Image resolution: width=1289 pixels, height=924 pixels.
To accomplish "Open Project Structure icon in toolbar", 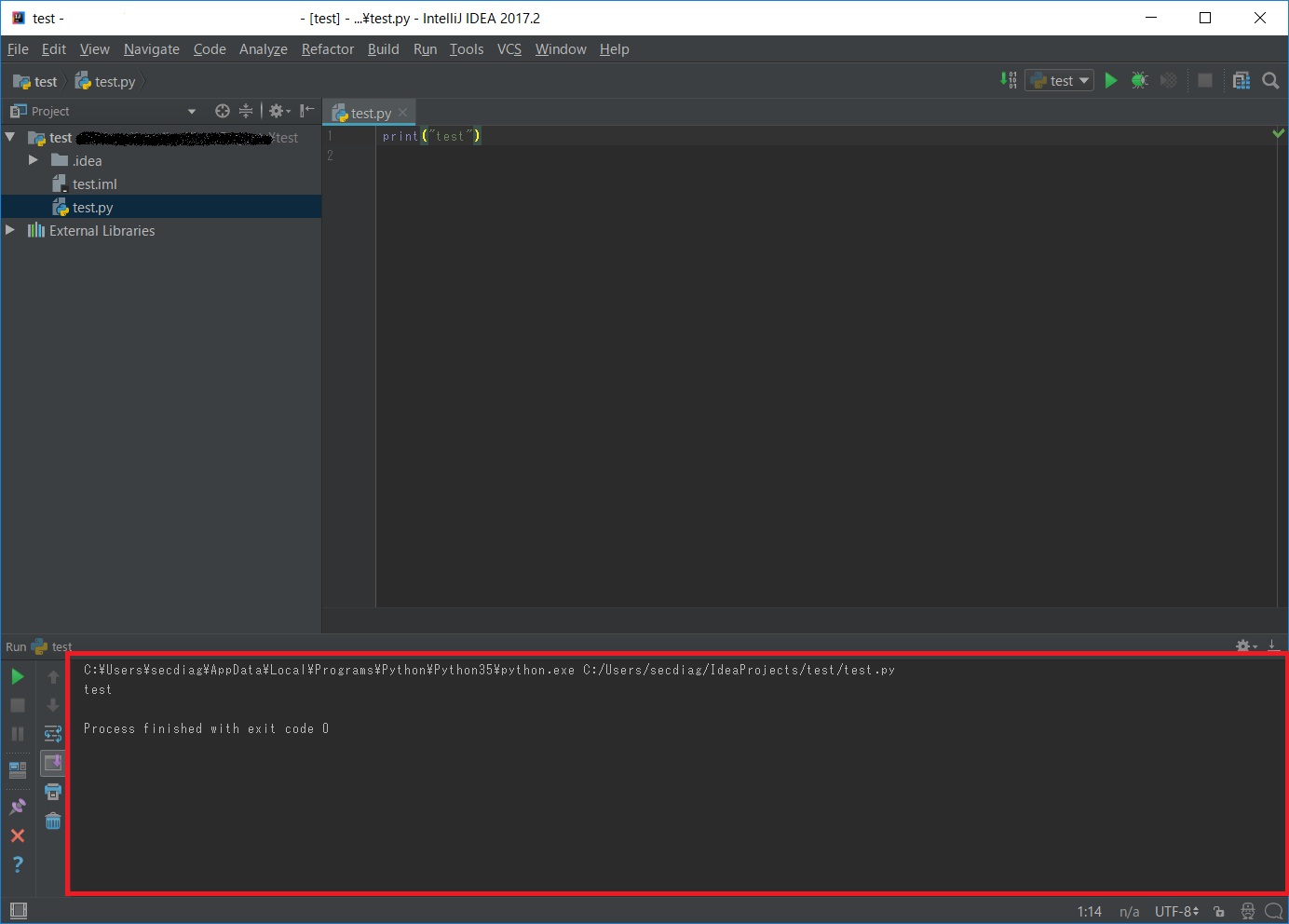I will click(1241, 81).
